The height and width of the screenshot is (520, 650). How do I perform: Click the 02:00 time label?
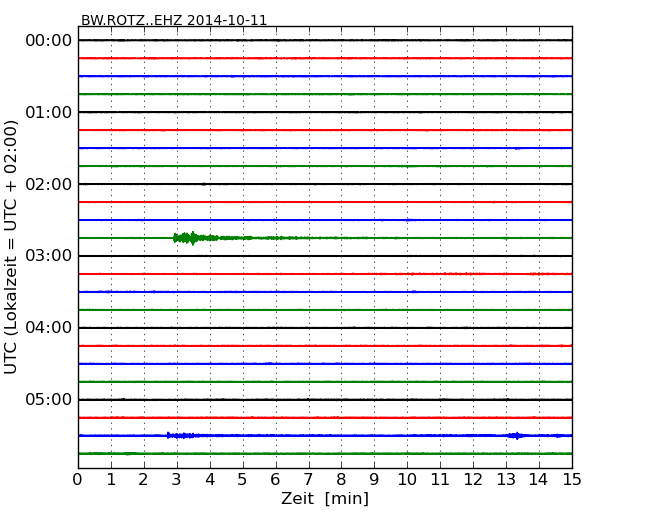(49, 184)
